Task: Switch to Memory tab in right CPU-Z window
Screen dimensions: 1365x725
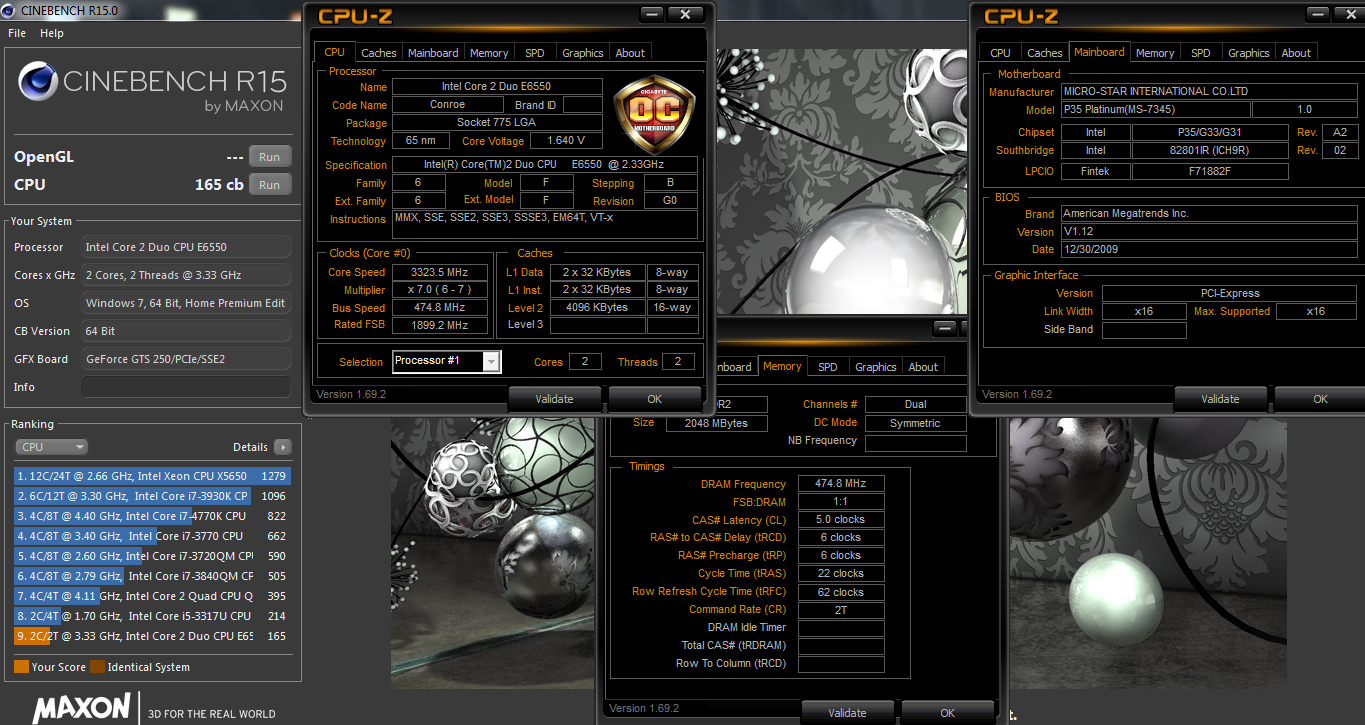Action: [1155, 53]
